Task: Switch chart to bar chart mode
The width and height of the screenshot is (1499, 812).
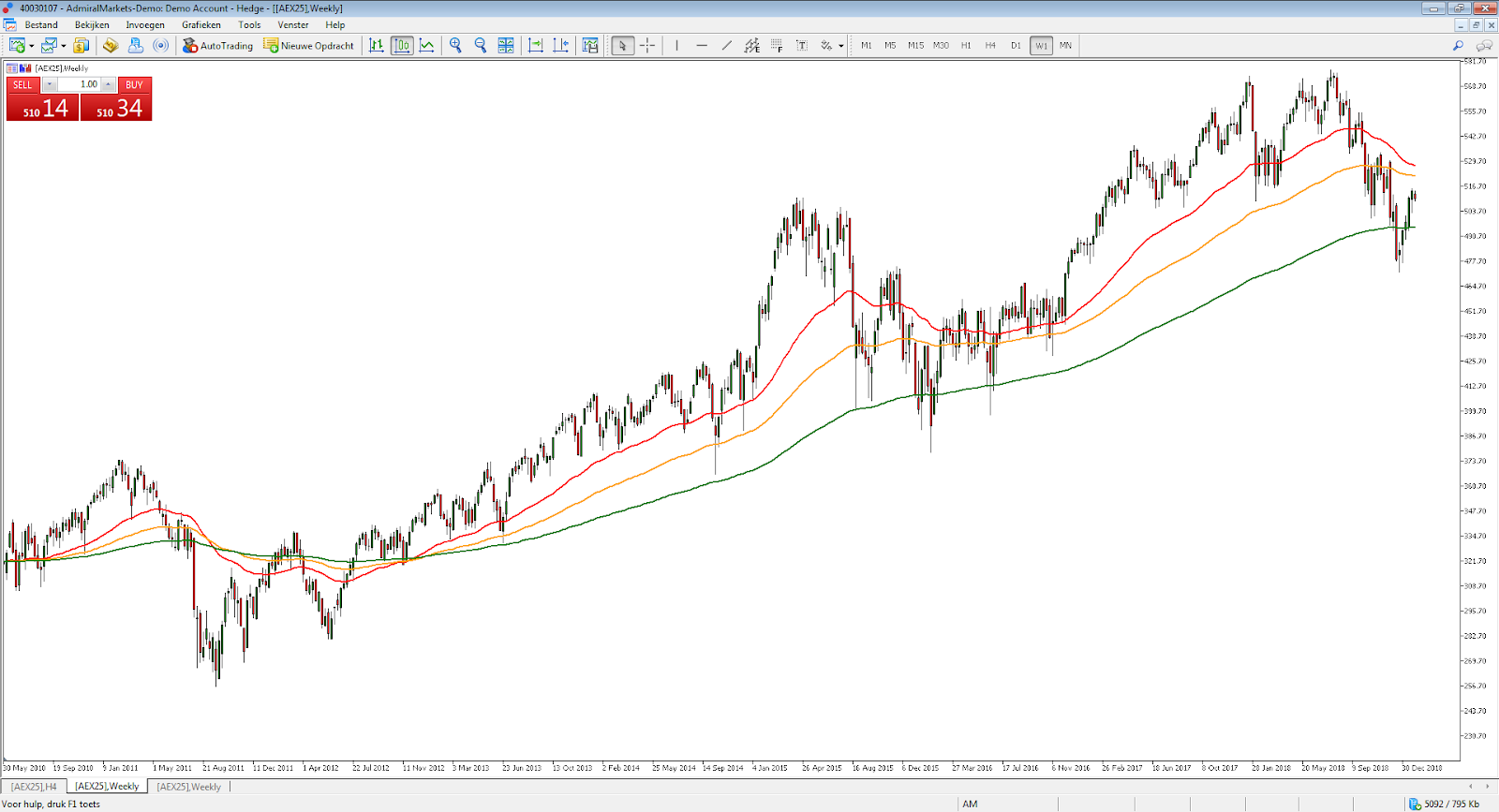Action: 377,45
